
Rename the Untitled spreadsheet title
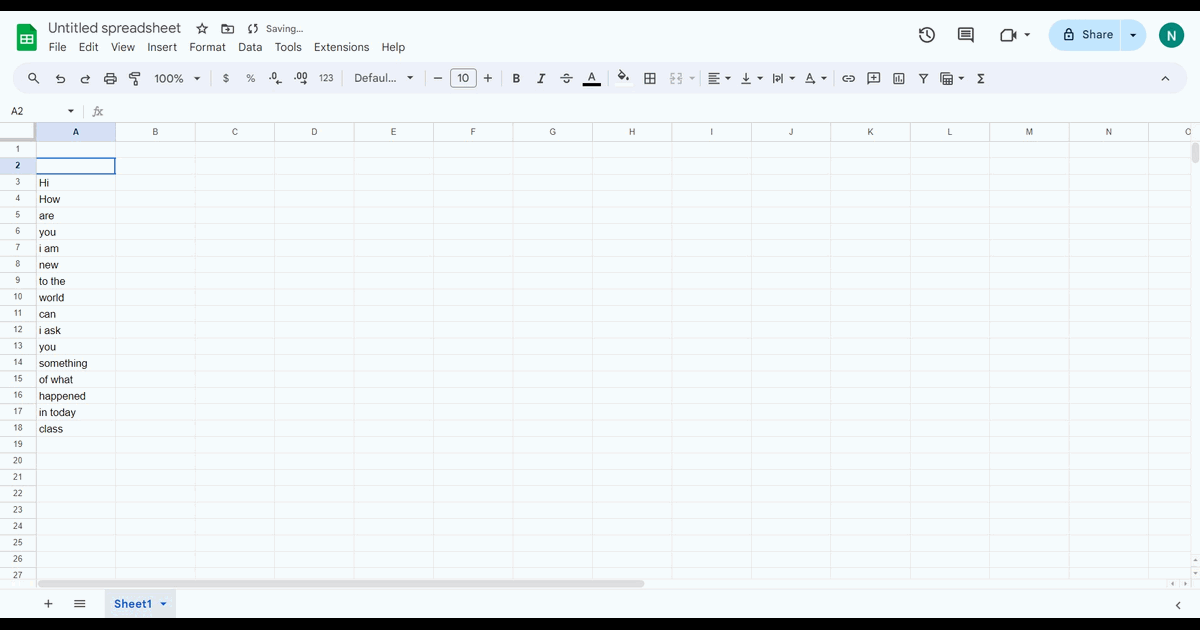115,28
